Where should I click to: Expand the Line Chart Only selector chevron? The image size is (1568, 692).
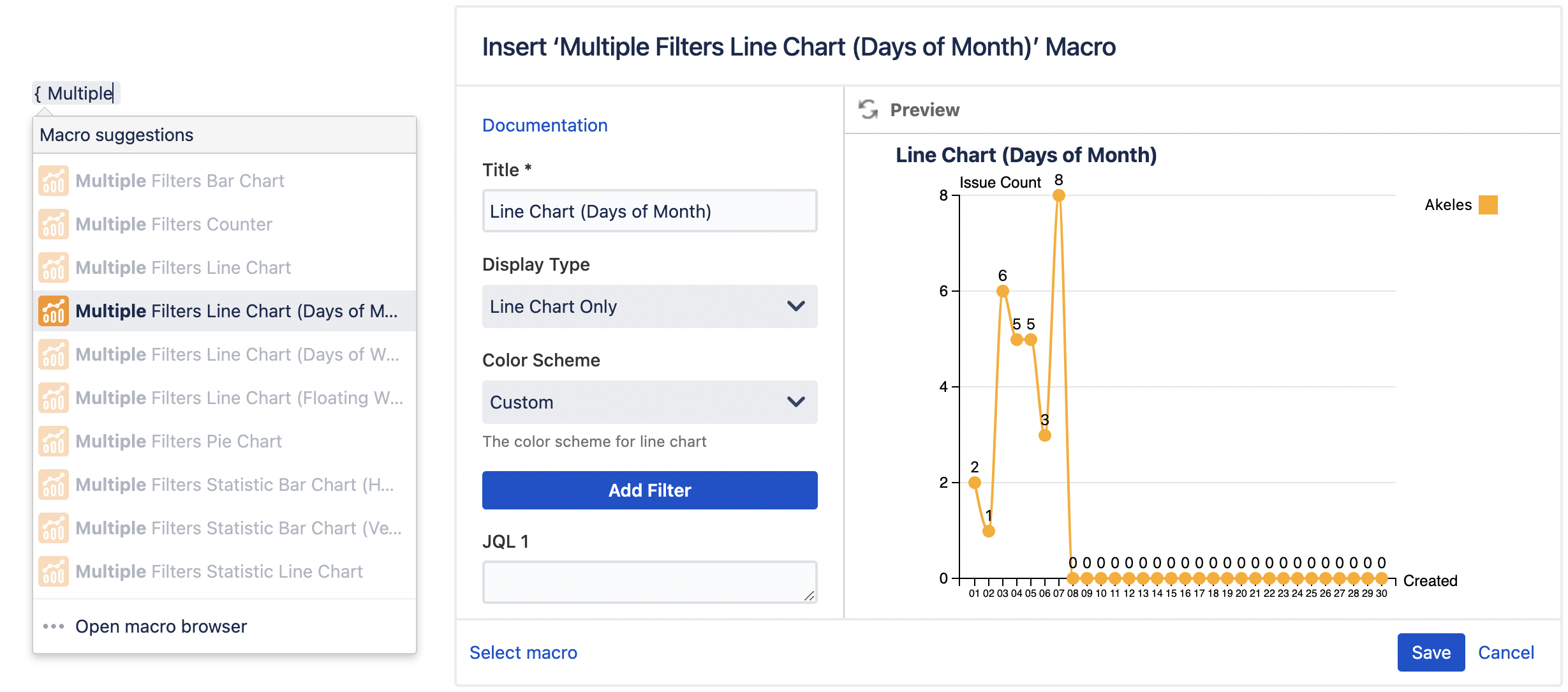(795, 306)
